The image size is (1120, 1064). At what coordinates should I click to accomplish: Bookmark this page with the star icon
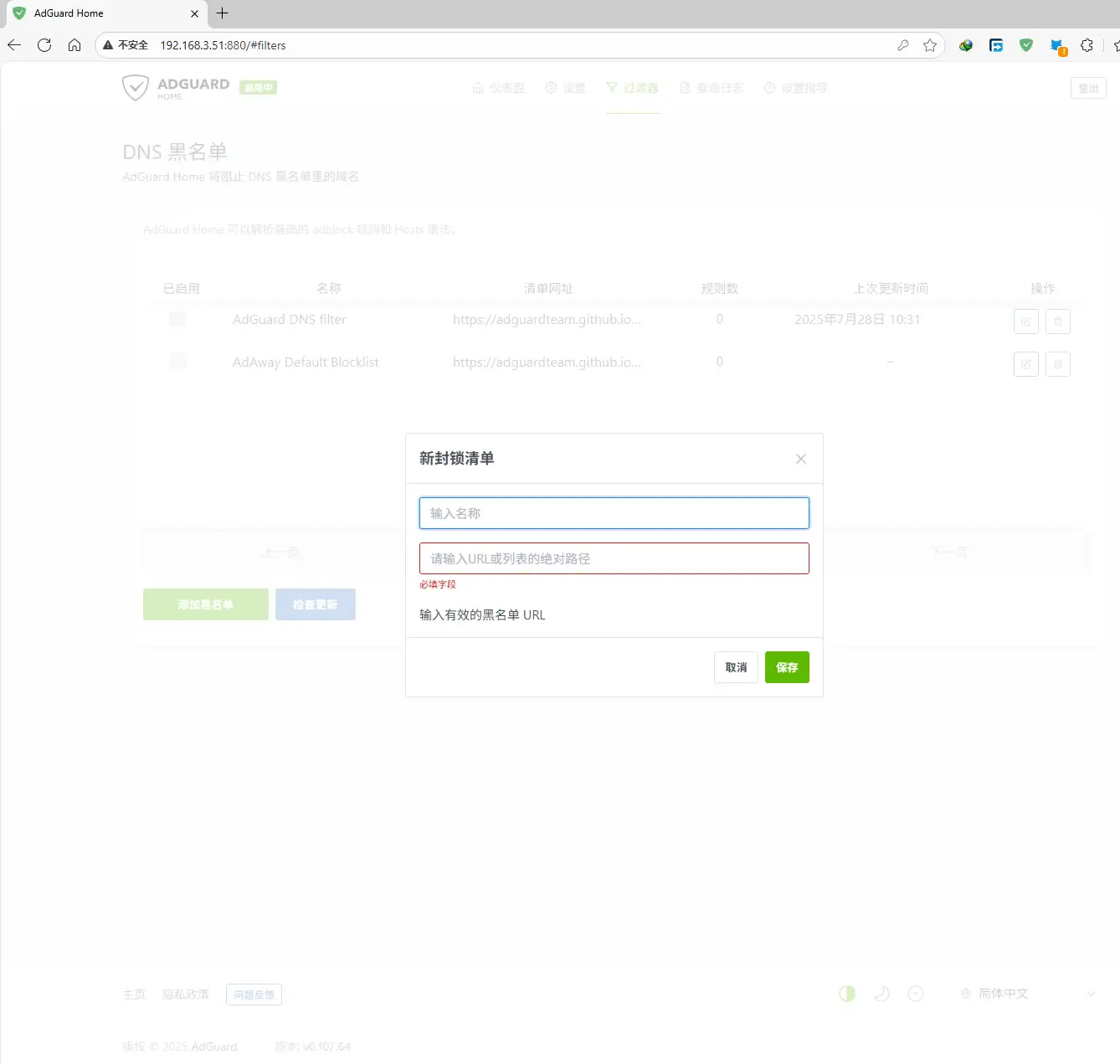pyautogui.click(x=929, y=45)
